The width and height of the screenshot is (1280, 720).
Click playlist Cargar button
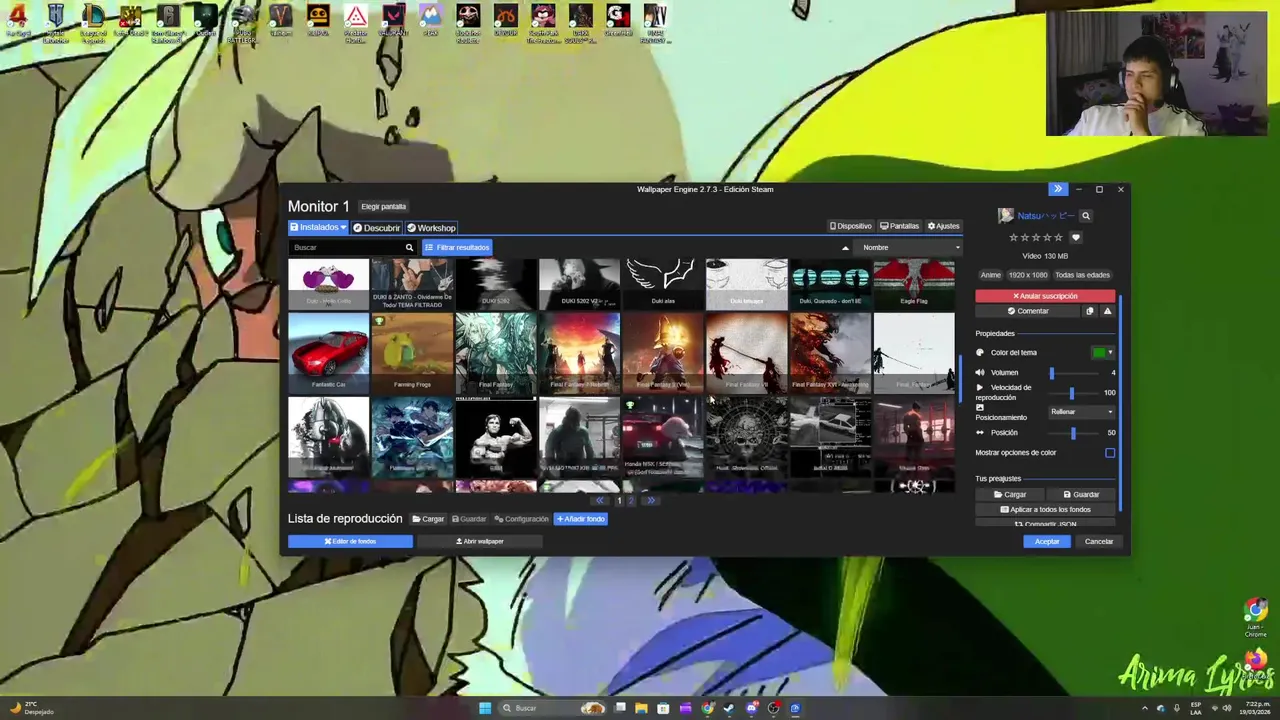pyautogui.click(x=428, y=519)
